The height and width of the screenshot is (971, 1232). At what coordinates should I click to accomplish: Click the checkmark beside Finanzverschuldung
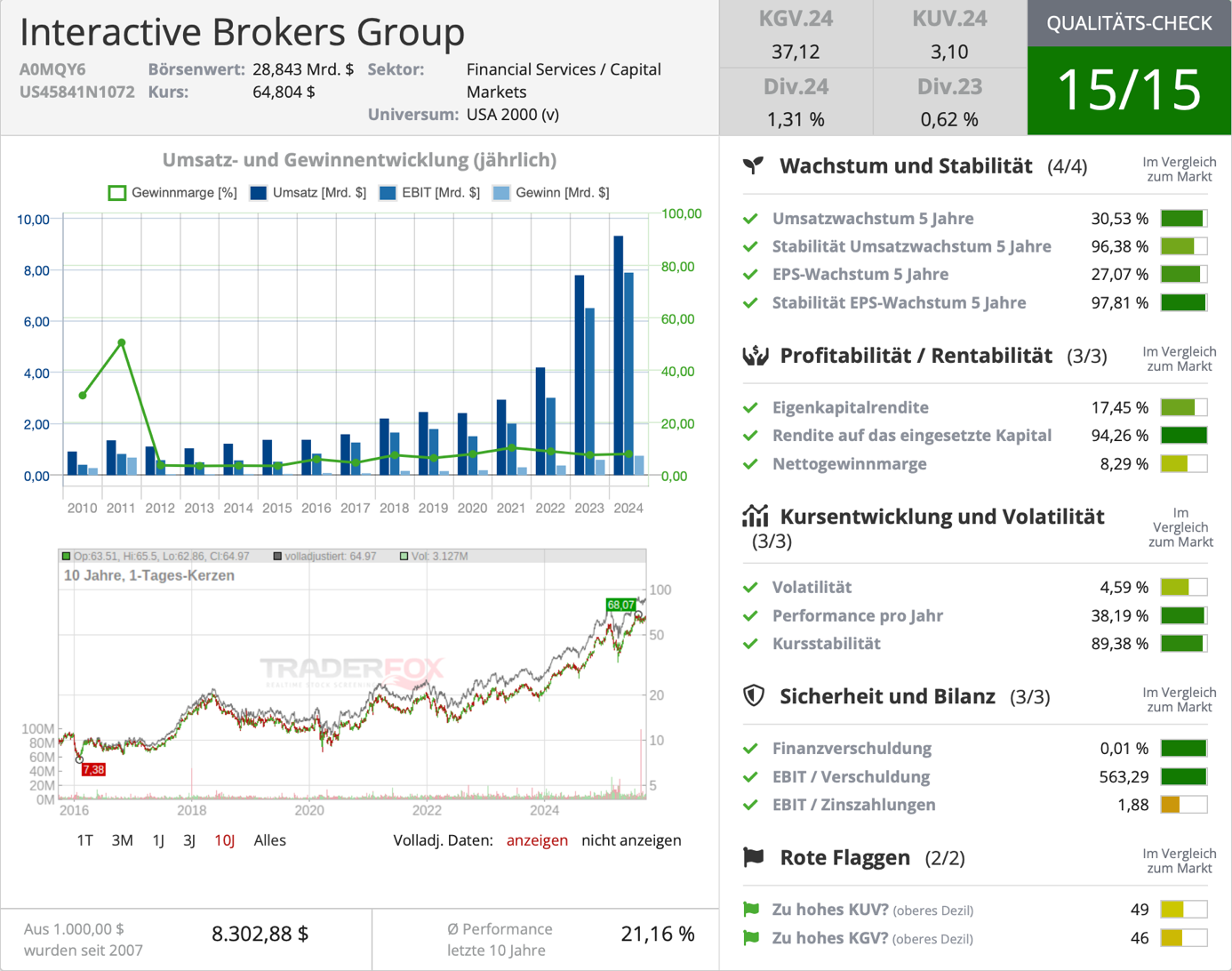tap(751, 749)
